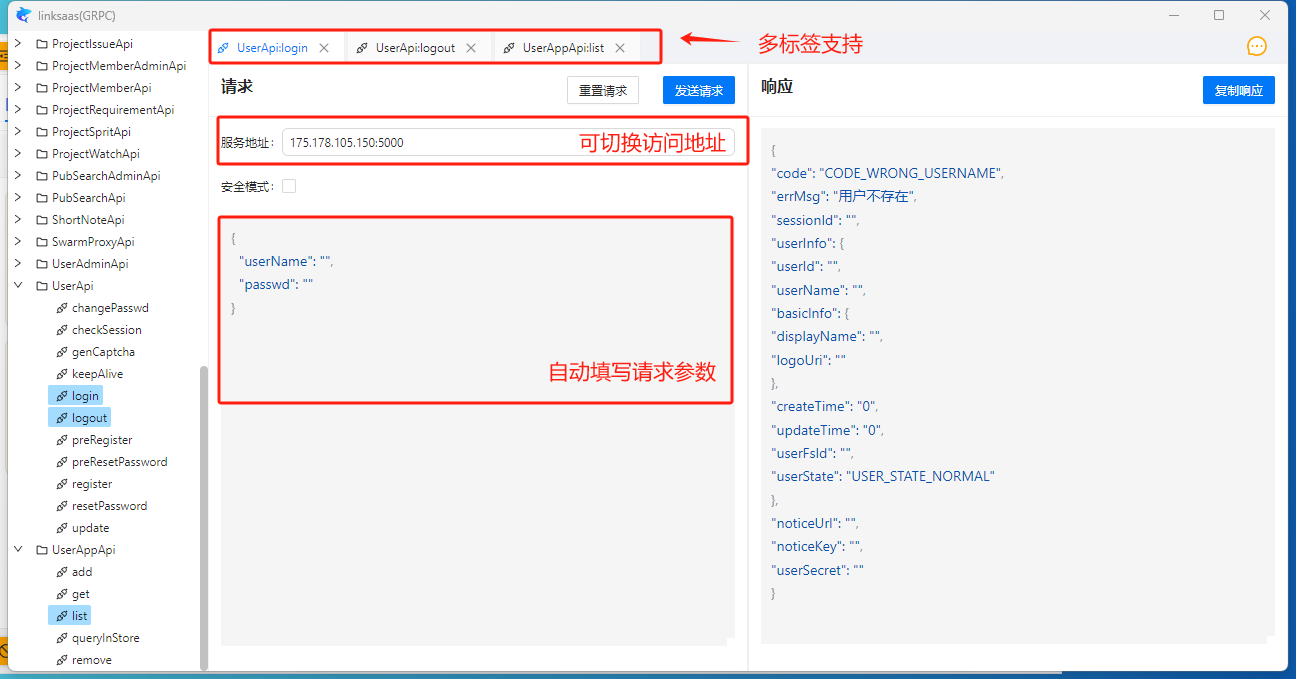Expand the ProjectSpritApi node
This screenshot has width=1296, height=679.
pyautogui.click(x=17, y=132)
